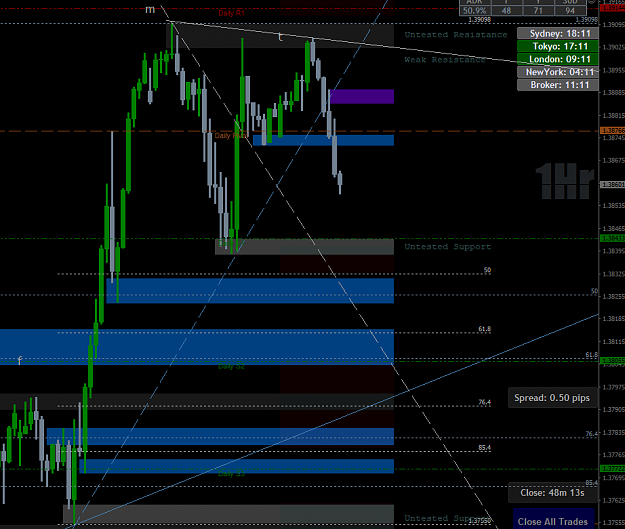Viewport: 625px width, 529px height.
Task: Click the 1.37550 low price label
Action: [x=480, y=521]
